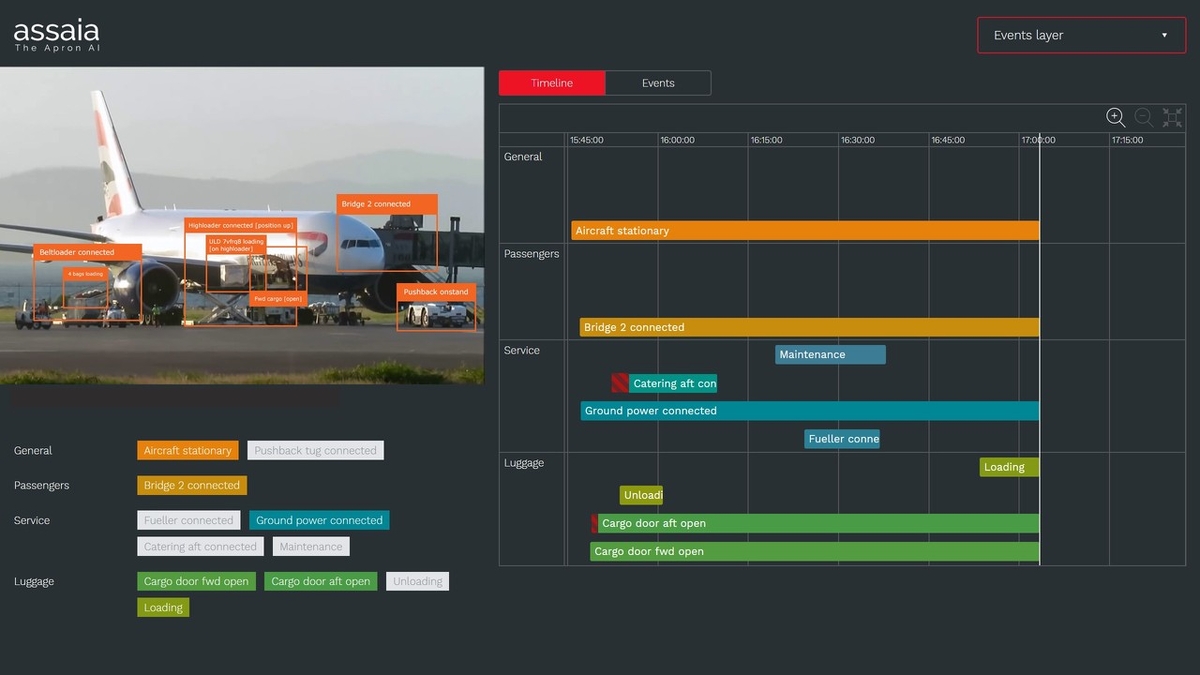This screenshot has height=675, width=1200.
Task: Select the Aircraft stationary timeline bar
Action: click(805, 231)
